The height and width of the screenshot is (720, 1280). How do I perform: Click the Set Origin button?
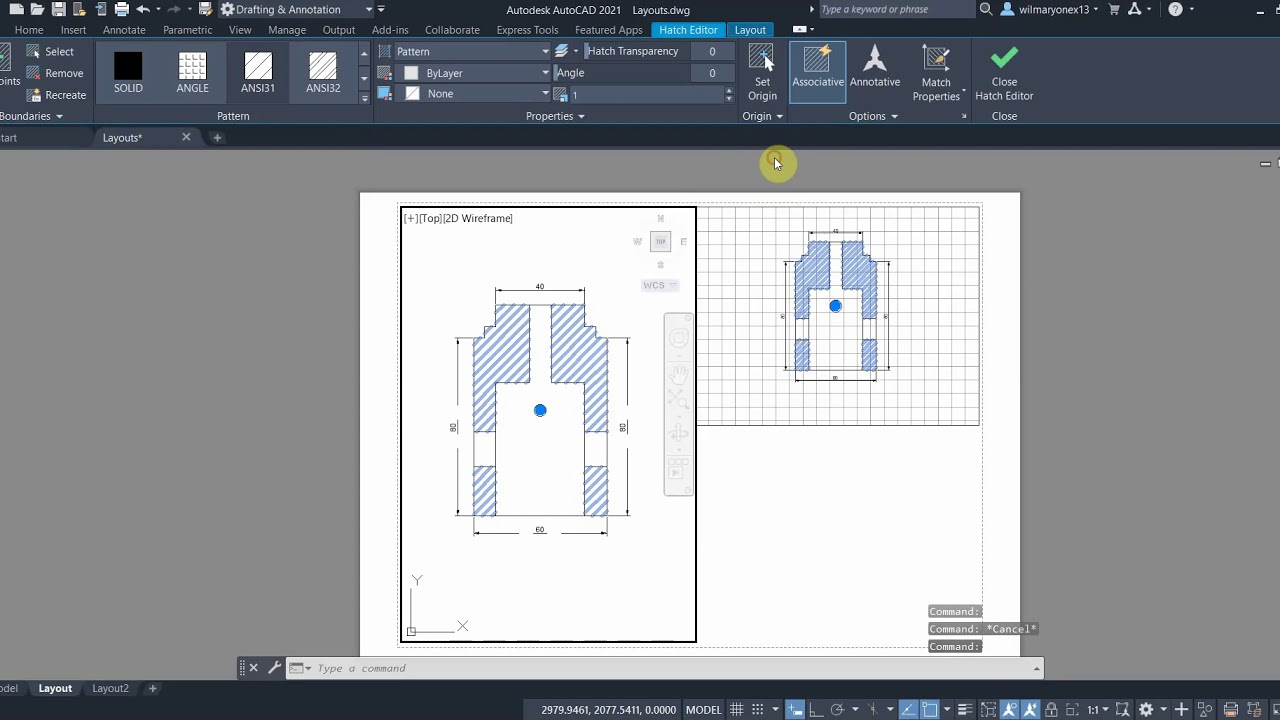tap(762, 73)
